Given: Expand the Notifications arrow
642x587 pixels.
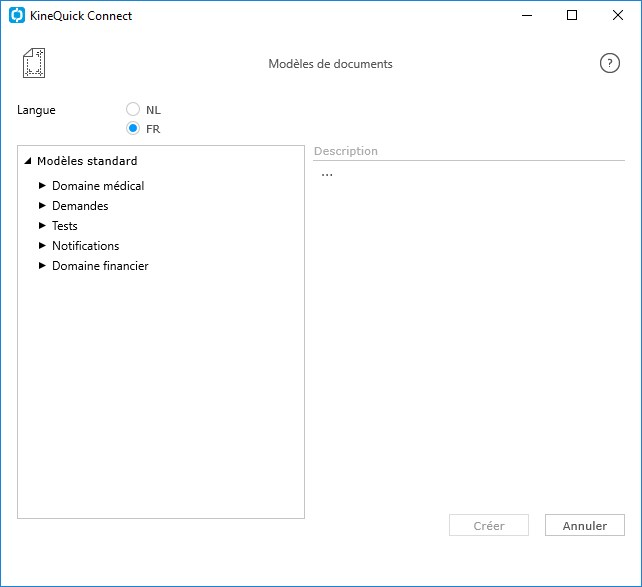Looking at the screenshot, I should click(x=42, y=246).
